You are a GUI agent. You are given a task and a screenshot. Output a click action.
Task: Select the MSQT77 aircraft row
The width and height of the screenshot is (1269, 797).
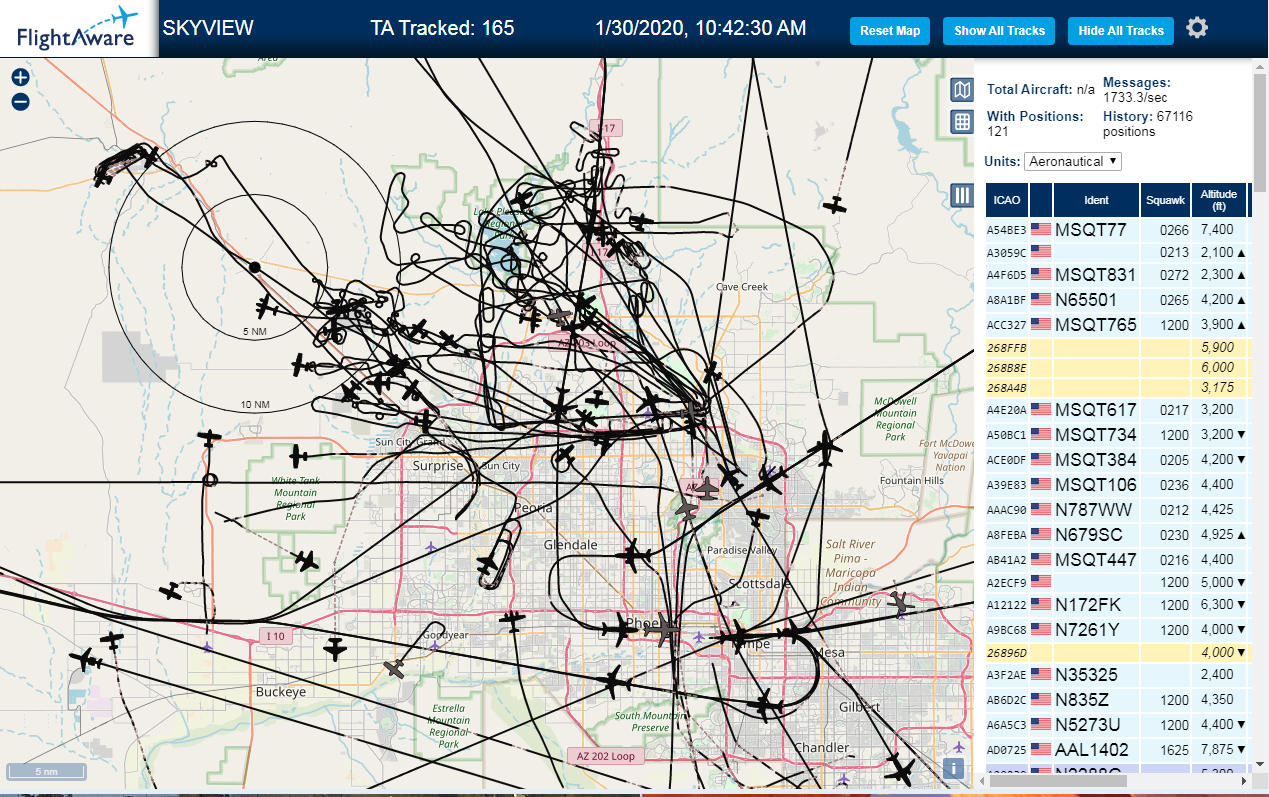[1117, 229]
